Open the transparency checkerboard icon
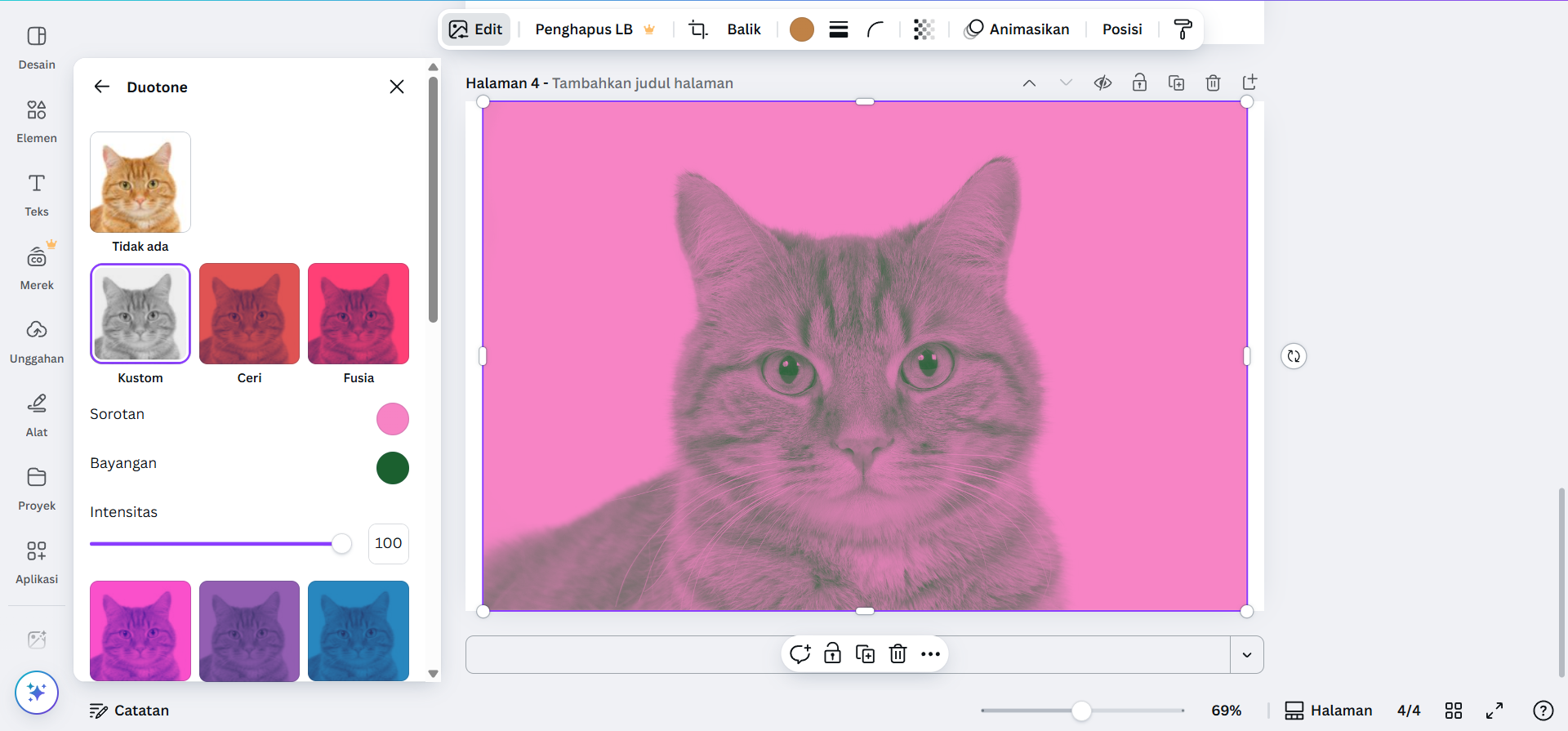 click(x=924, y=29)
